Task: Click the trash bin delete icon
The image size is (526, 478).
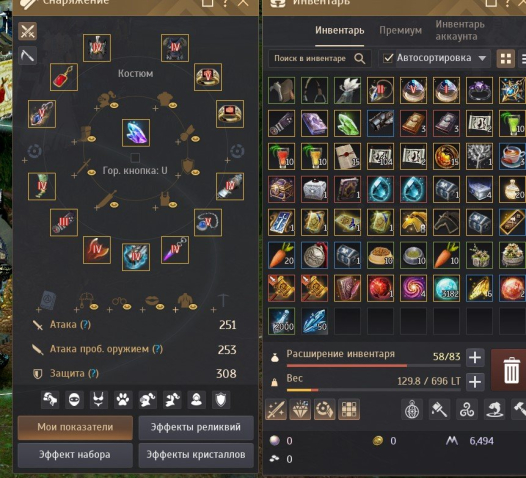Action: coord(511,370)
